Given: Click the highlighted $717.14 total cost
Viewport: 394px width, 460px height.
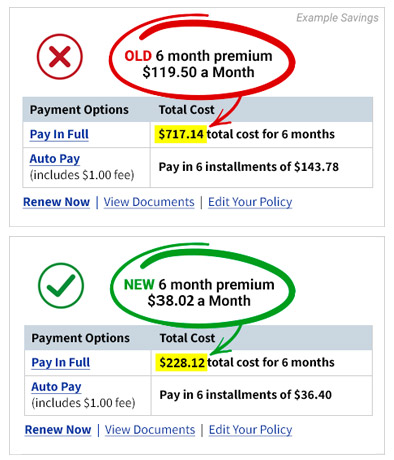Looking at the screenshot, I should click(181, 134).
